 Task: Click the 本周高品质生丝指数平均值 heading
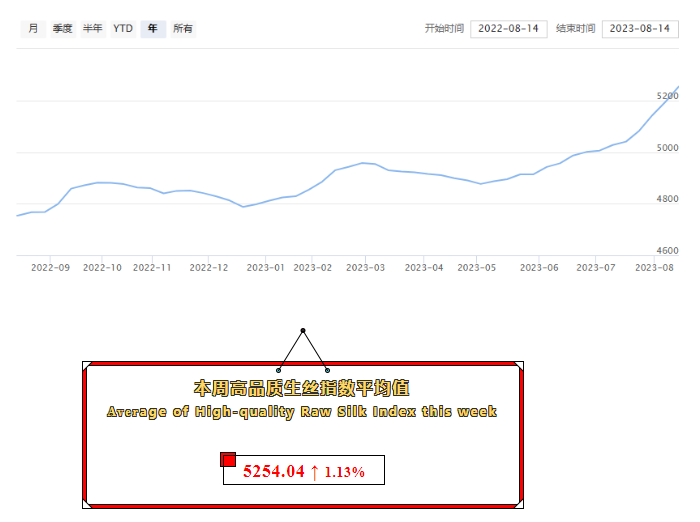click(302, 388)
